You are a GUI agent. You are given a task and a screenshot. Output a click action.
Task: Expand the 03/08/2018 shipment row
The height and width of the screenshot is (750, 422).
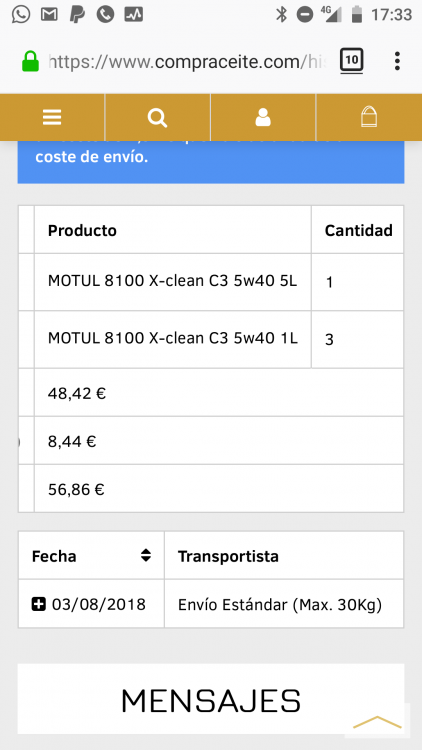(39, 604)
